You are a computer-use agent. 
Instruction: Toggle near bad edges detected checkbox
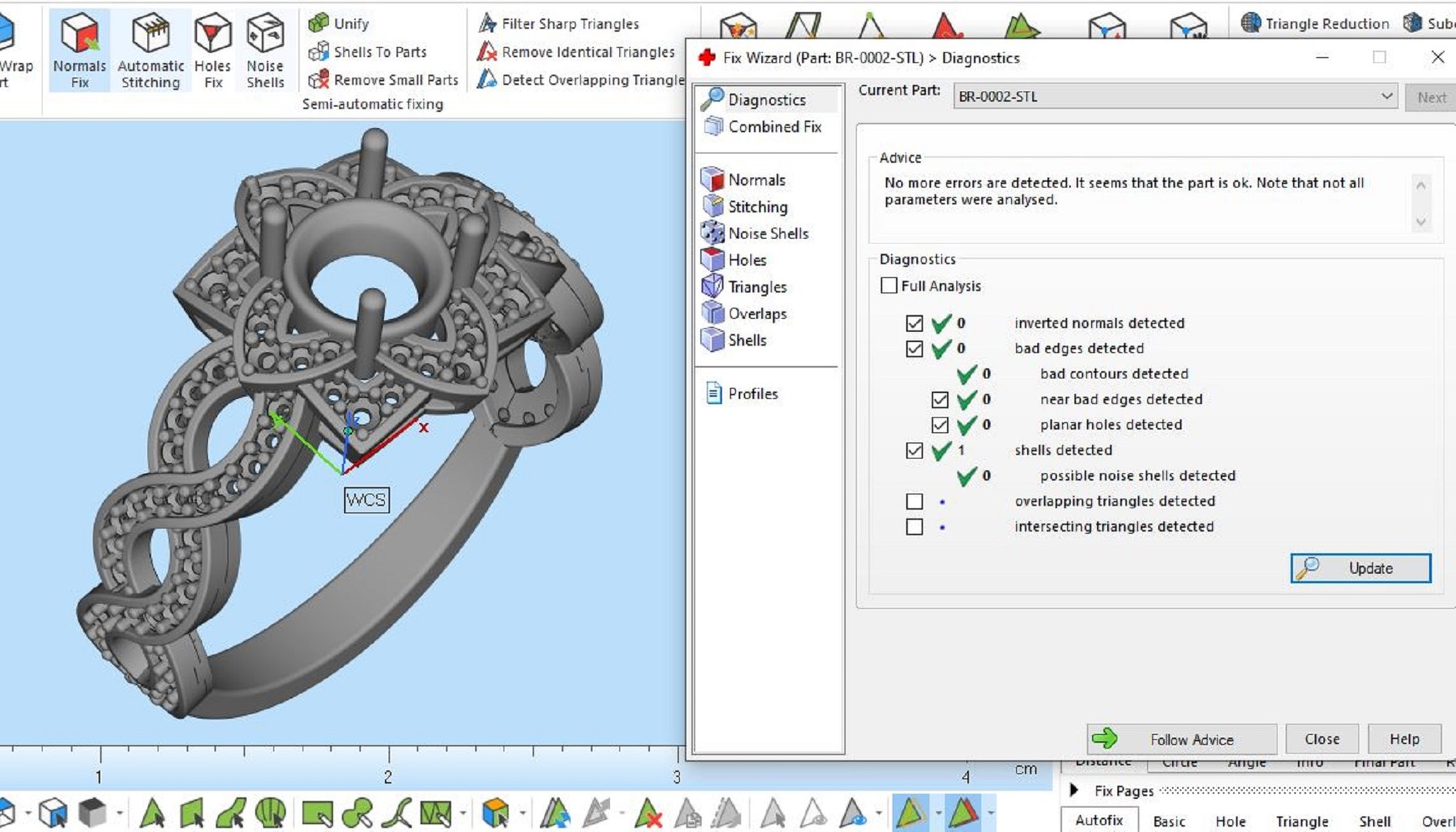[x=940, y=400]
